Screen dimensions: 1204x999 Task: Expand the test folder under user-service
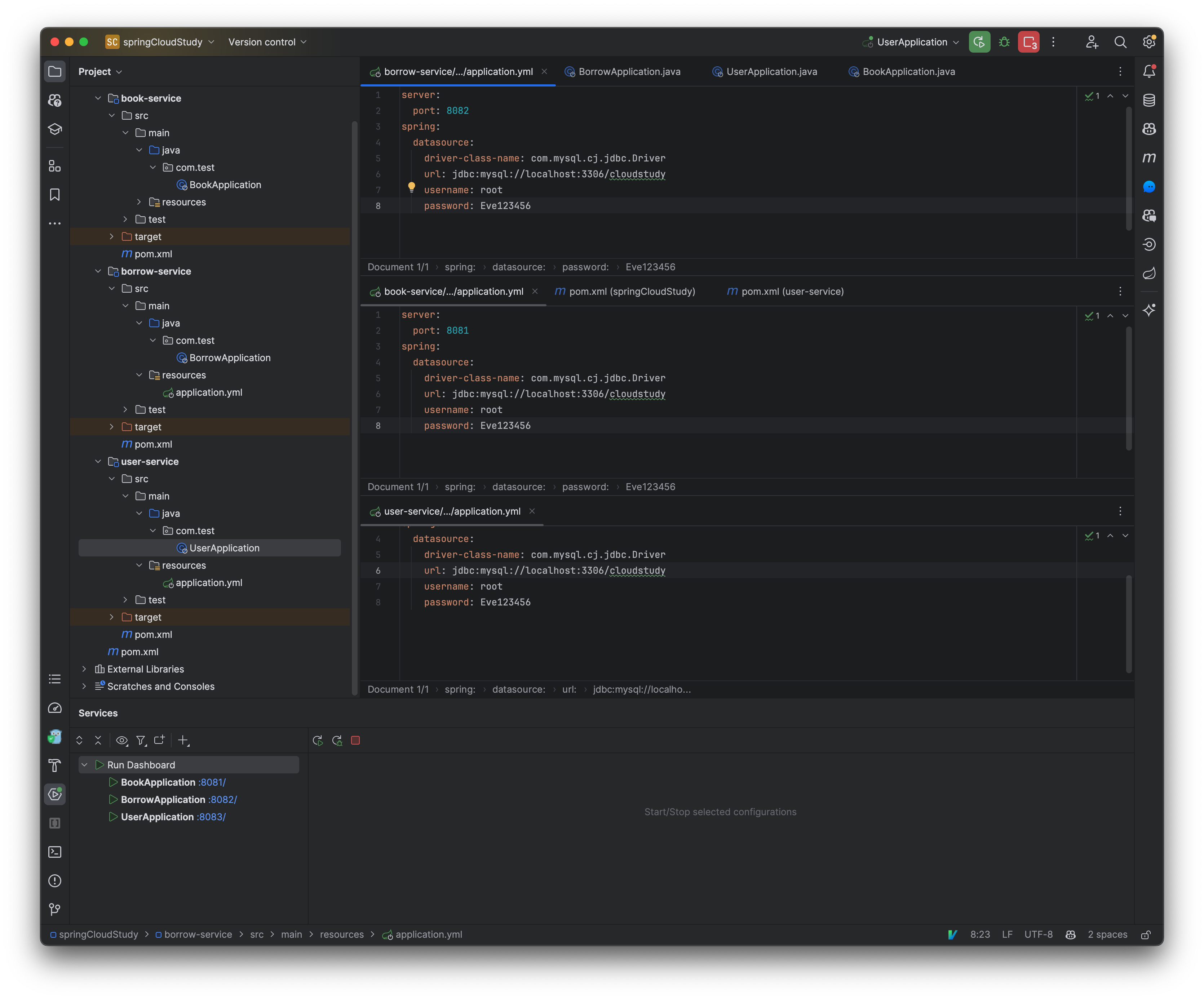[x=125, y=600]
